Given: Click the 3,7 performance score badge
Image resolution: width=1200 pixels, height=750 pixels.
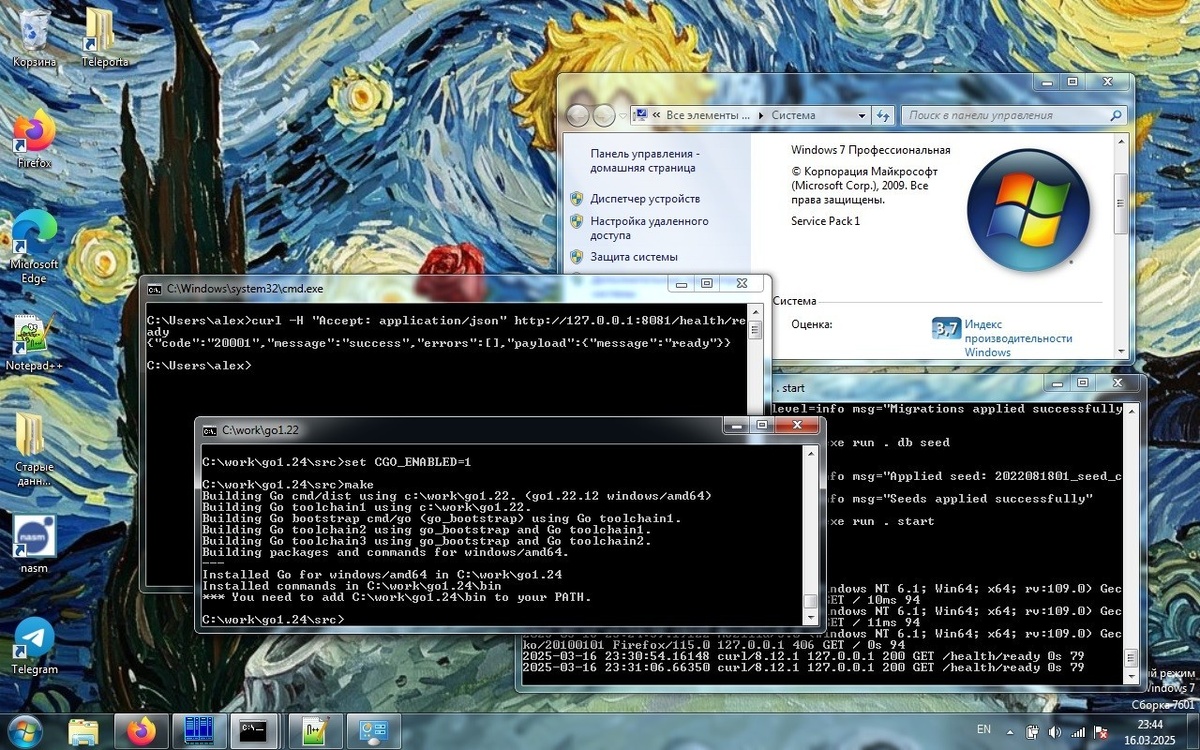Looking at the screenshot, I should click(x=946, y=327).
